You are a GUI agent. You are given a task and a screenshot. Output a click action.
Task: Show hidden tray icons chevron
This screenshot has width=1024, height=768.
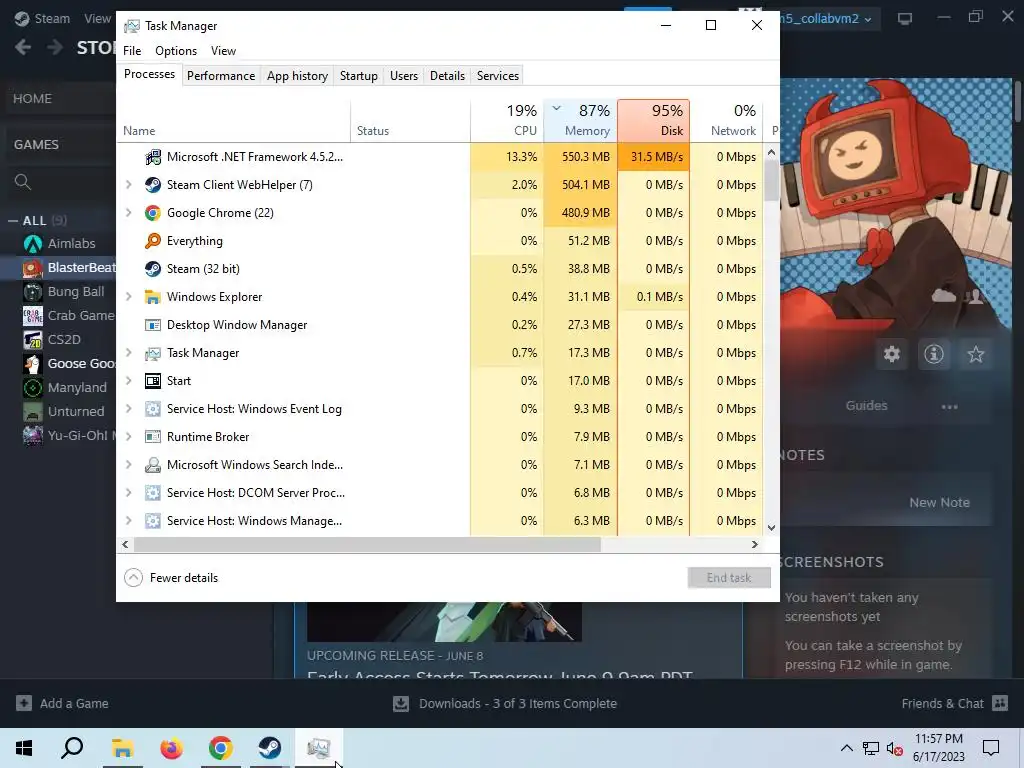tap(846, 748)
